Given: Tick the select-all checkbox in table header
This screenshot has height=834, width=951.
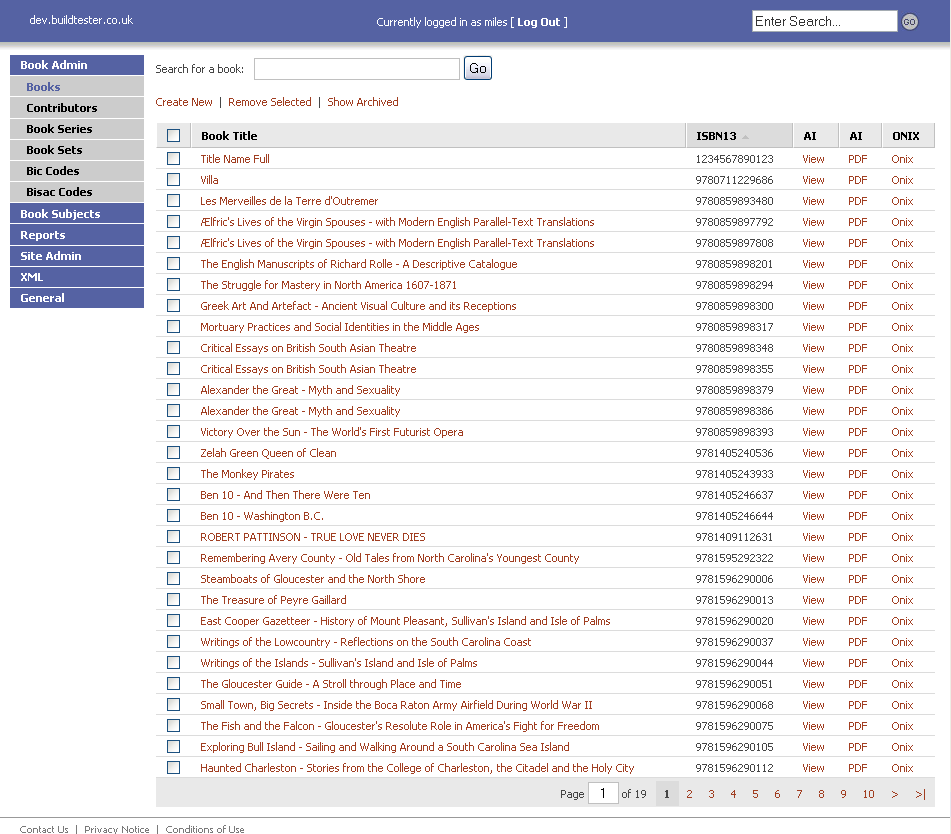Looking at the screenshot, I should pos(173,135).
